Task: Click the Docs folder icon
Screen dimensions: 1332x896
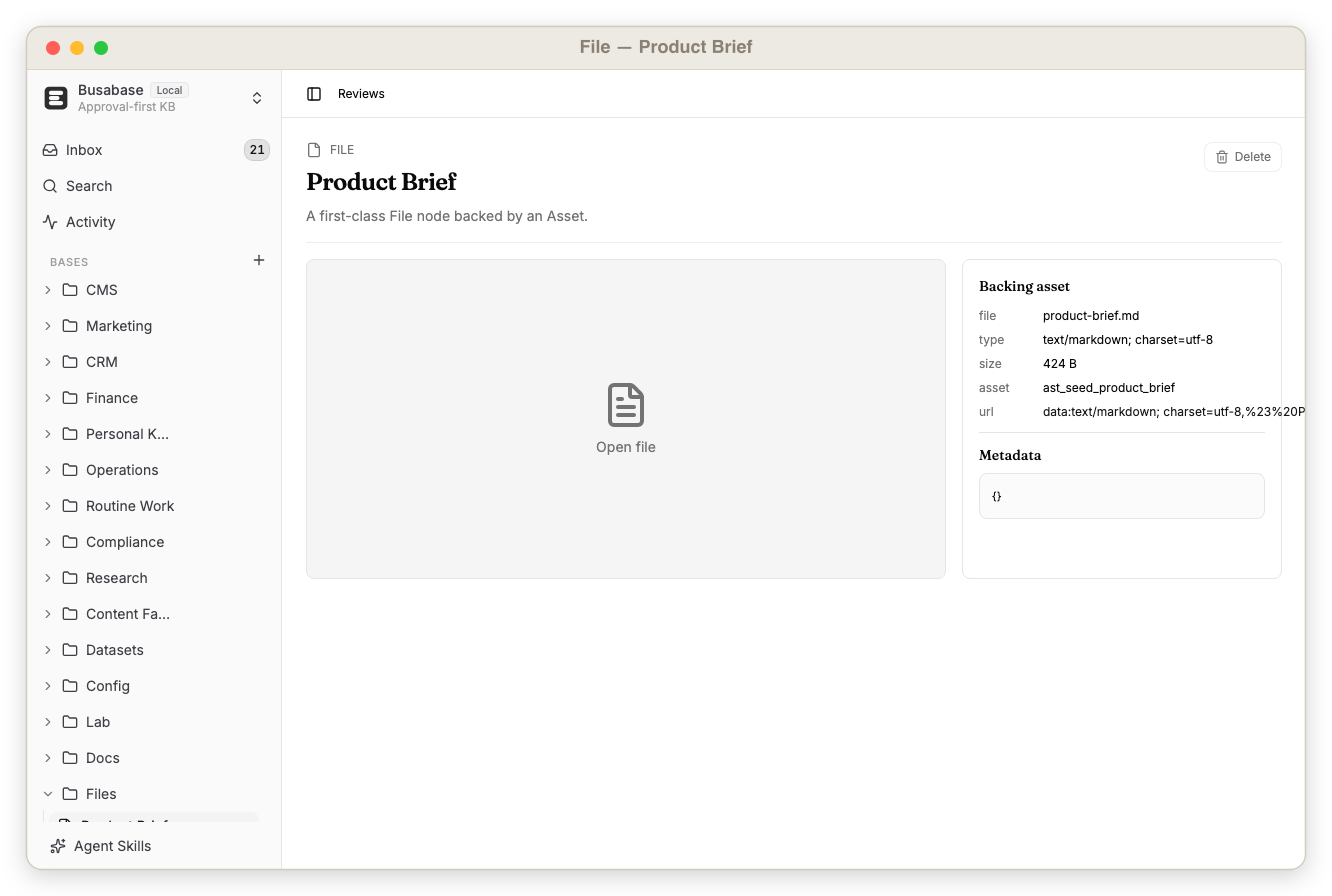Action: point(70,758)
